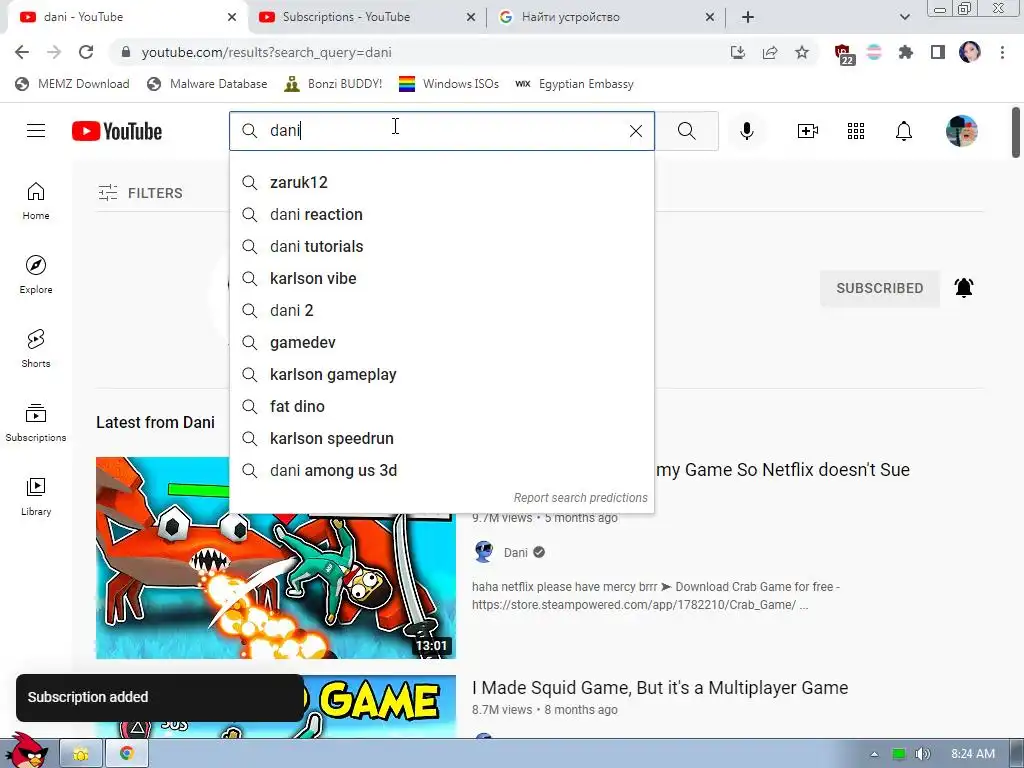Focus the YouTube search input field

click(x=442, y=131)
